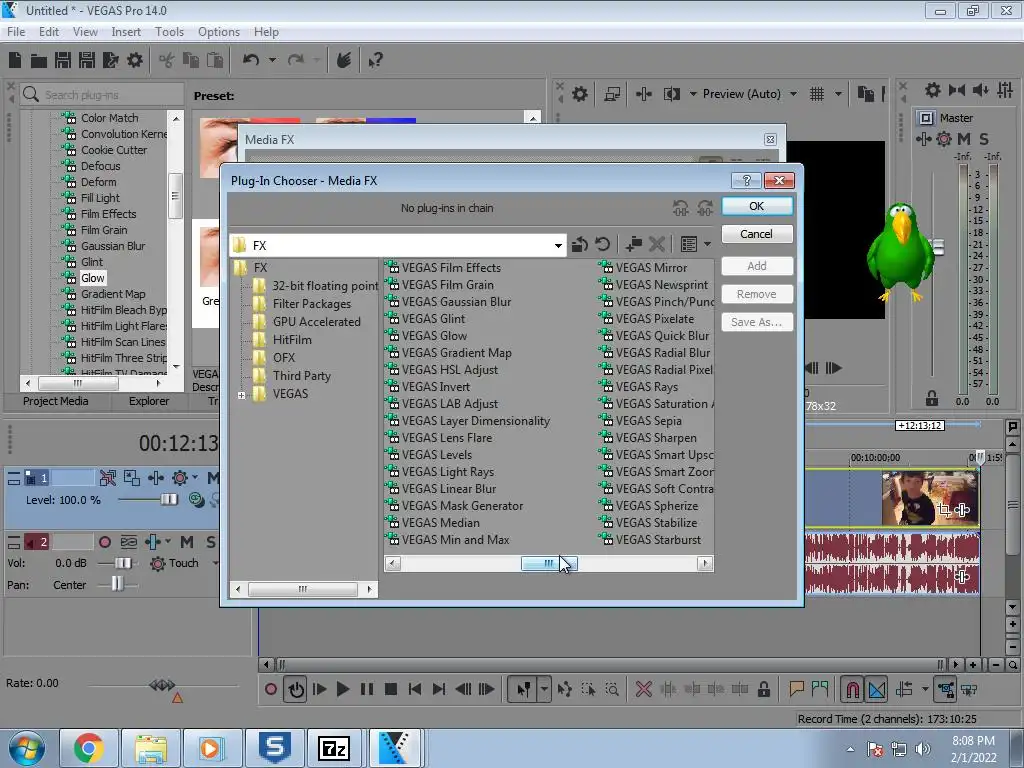
Task: Click the Record button in transport bar
Action: (x=271, y=689)
